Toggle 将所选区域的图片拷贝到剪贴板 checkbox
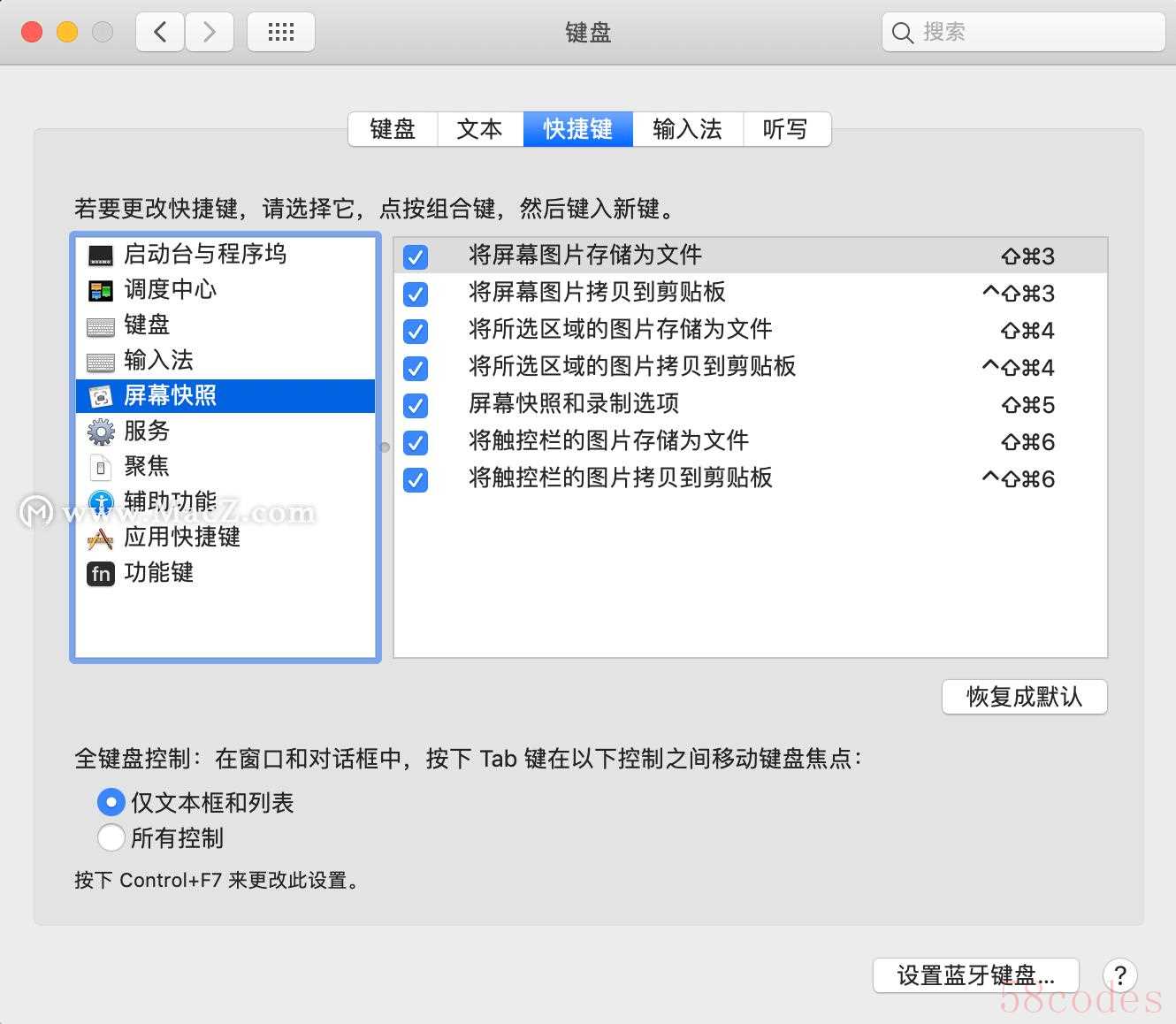This screenshot has width=1176, height=1024. click(416, 368)
